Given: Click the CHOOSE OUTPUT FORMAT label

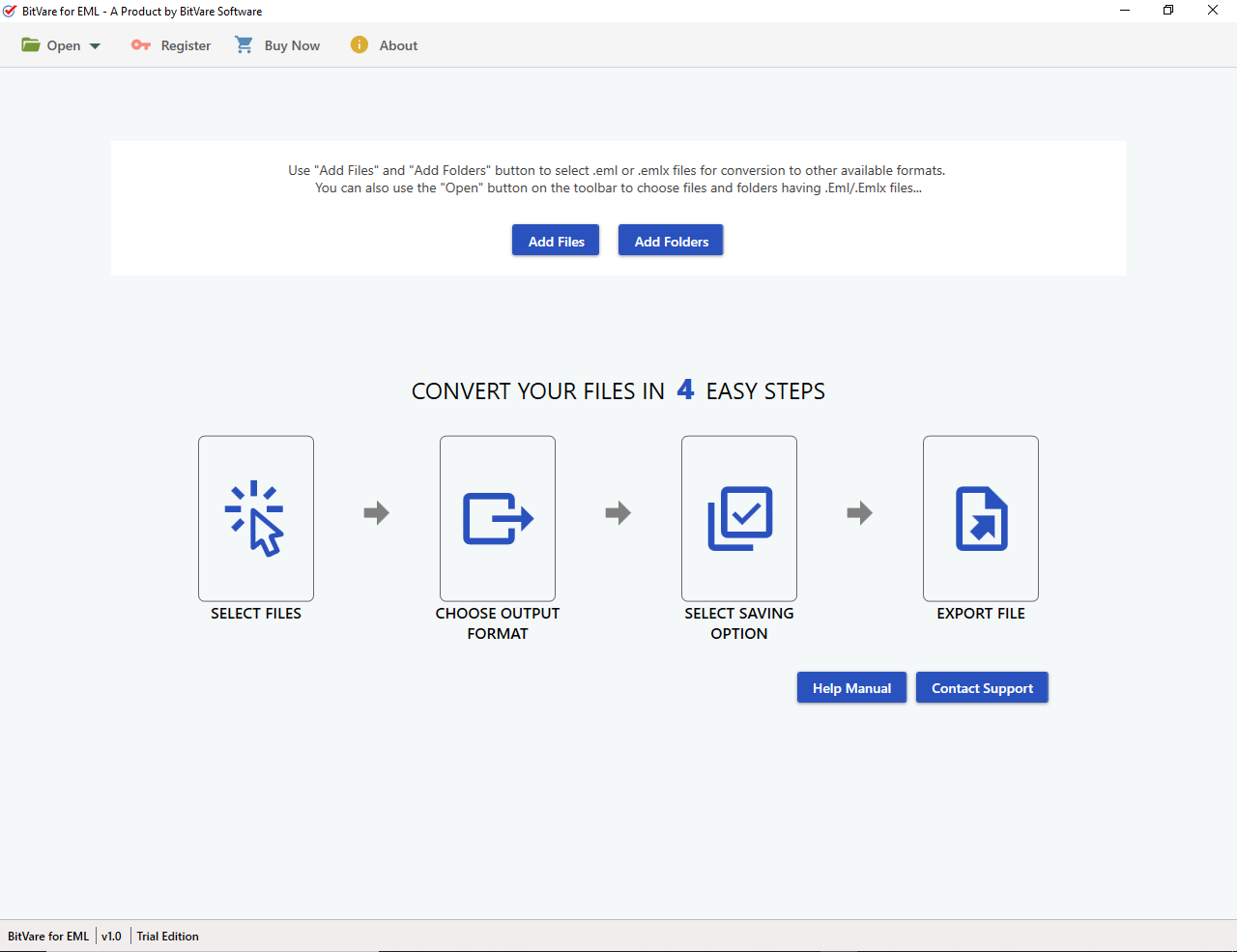Looking at the screenshot, I should pos(498,623).
